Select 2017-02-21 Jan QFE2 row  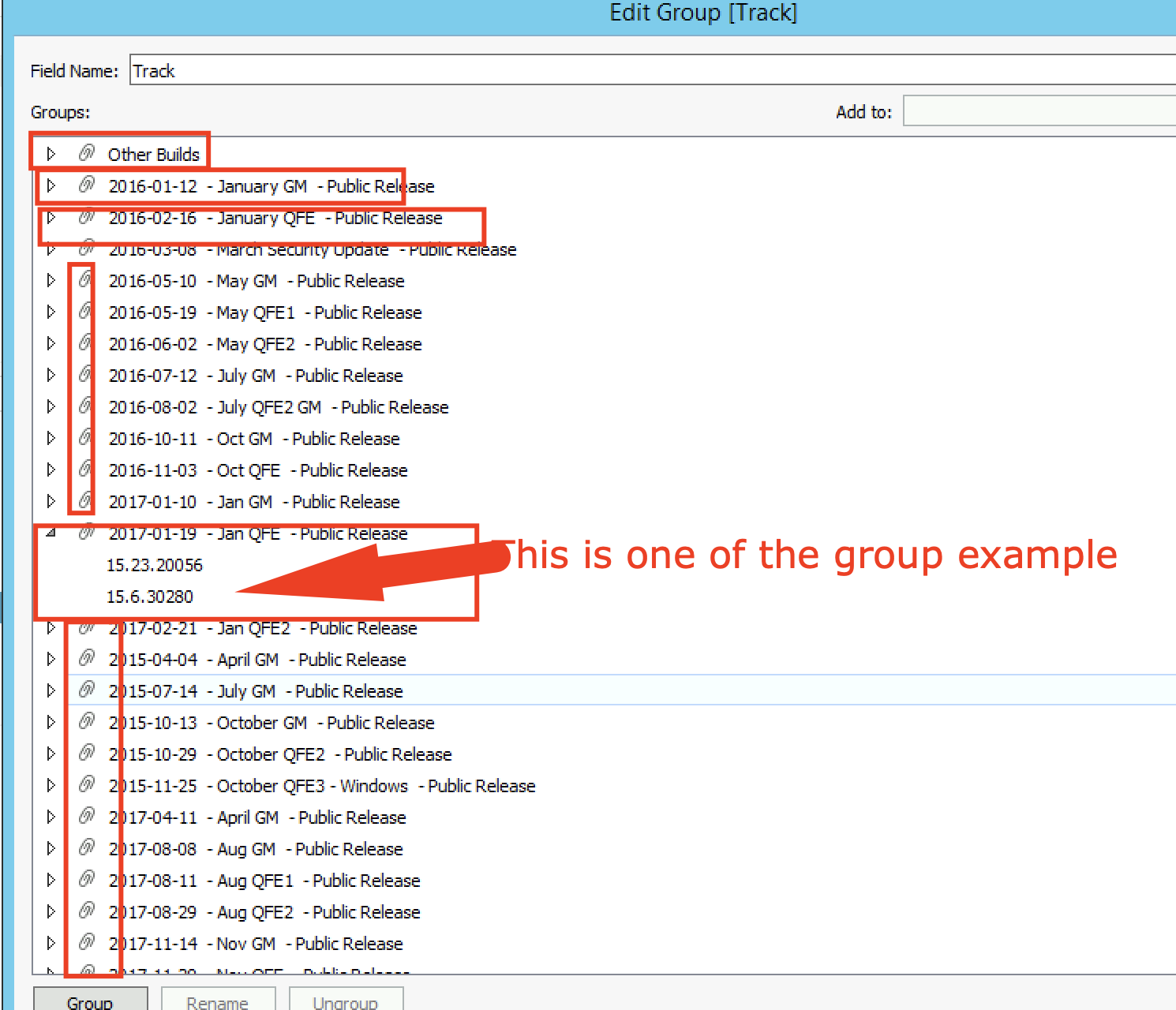point(263,628)
